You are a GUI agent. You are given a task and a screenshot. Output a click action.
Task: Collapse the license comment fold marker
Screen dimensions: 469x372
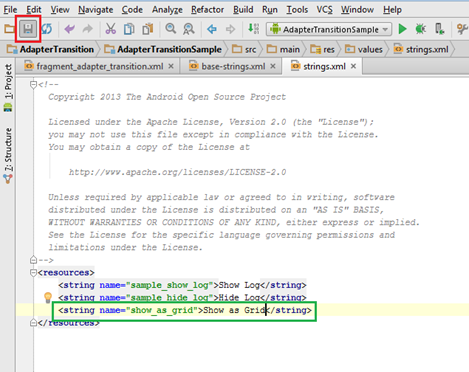(x=33, y=85)
